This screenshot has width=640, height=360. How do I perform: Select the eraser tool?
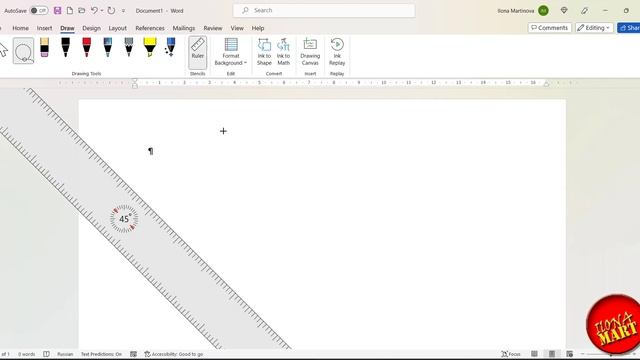[44, 47]
